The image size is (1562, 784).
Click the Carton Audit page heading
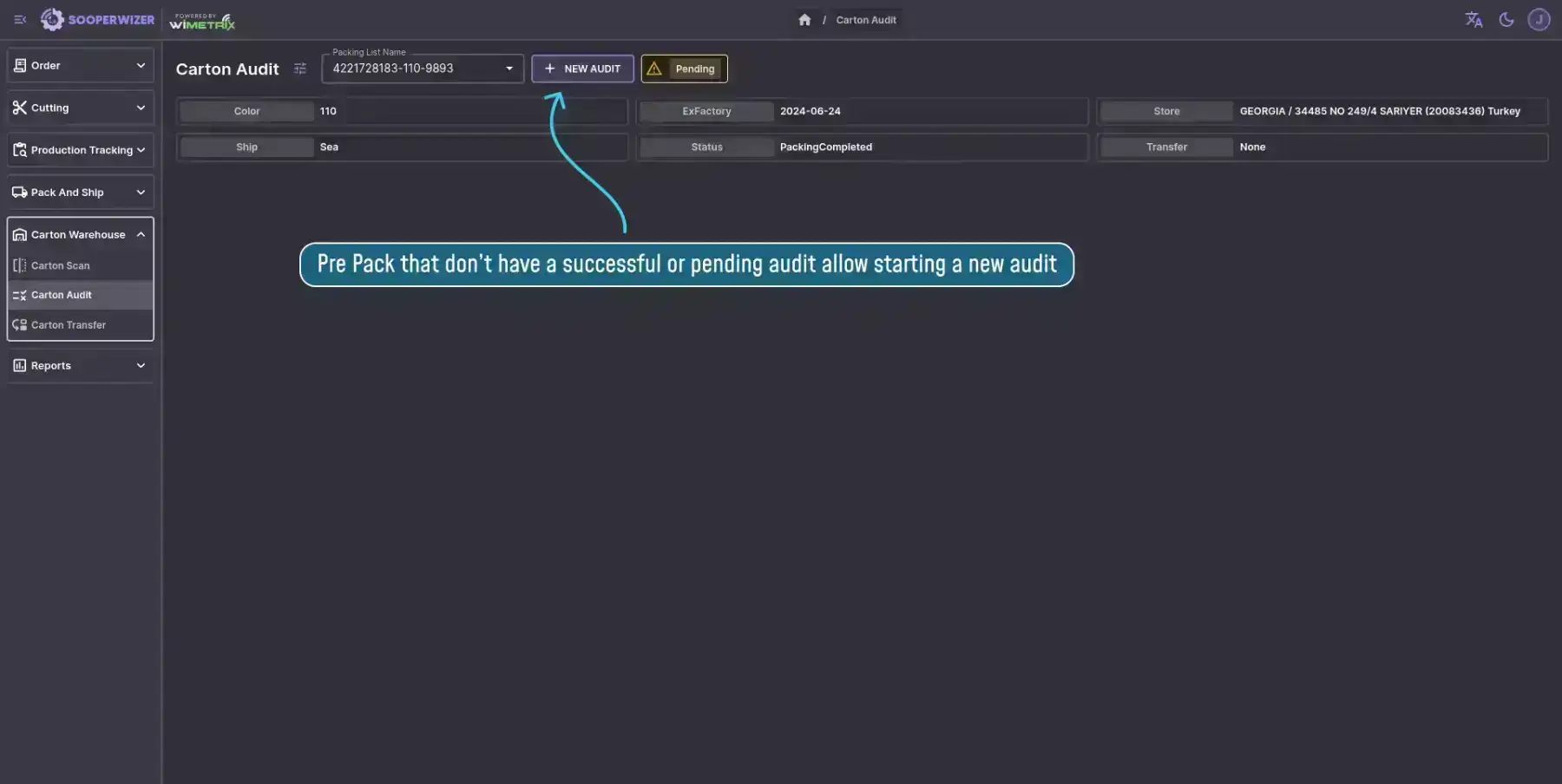(x=227, y=69)
